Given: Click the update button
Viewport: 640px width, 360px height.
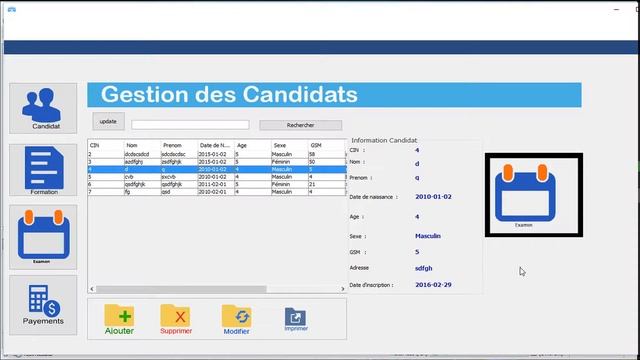Looking at the screenshot, I should [x=108, y=121].
